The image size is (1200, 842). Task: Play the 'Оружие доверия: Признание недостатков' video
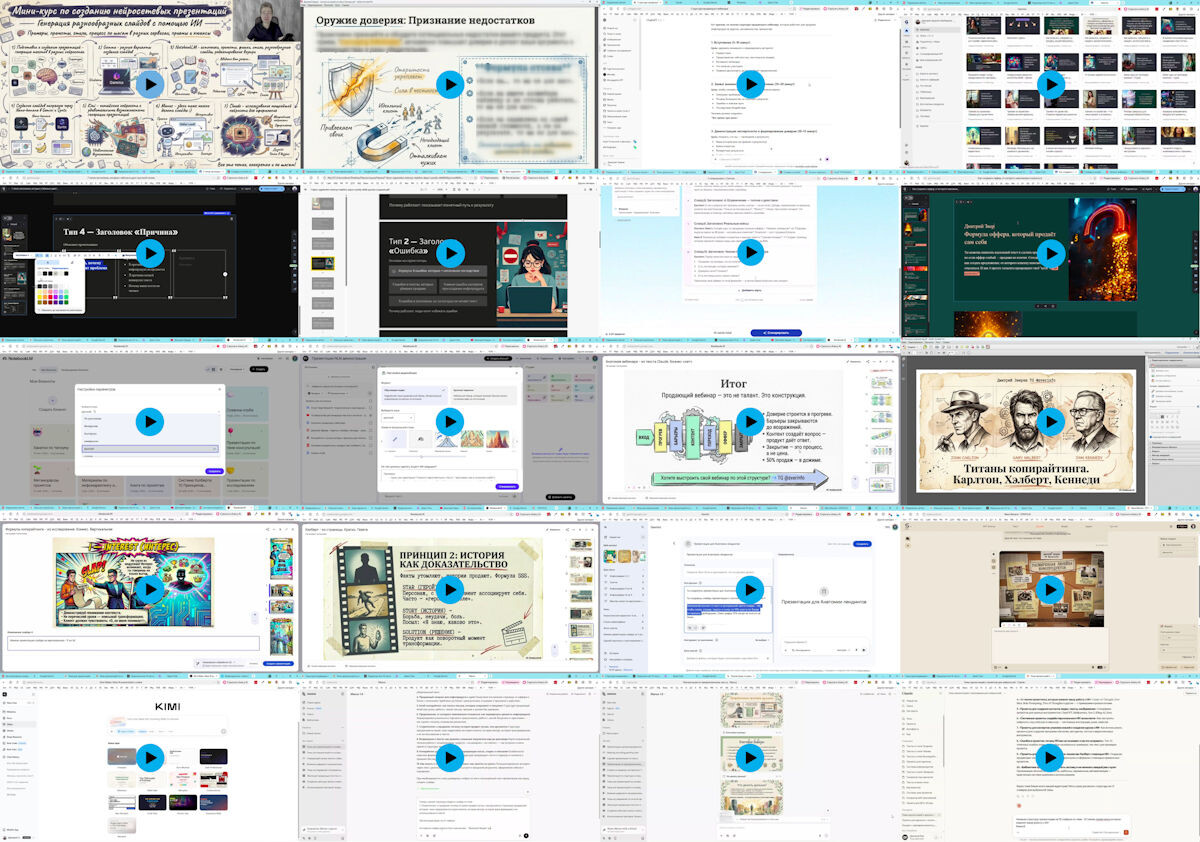pos(450,84)
